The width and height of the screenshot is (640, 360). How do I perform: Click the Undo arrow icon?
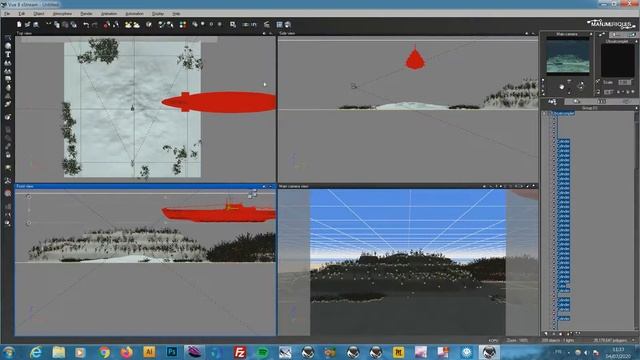click(86, 24)
